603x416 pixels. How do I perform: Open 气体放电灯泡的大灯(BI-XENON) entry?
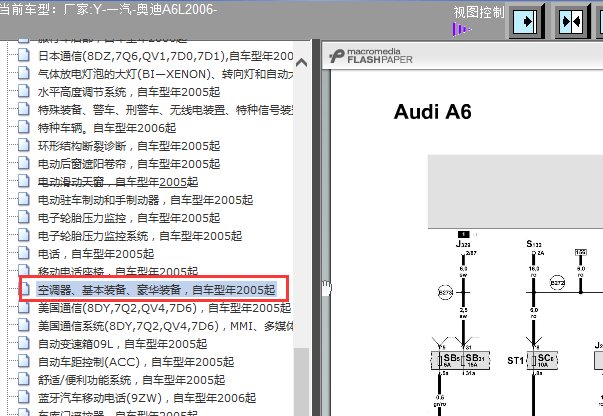(x=165, y=74)
